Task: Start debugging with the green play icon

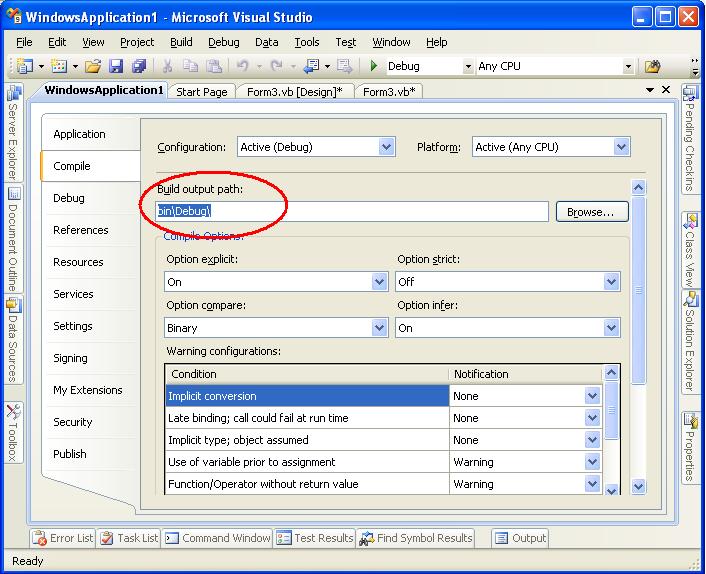Action: (x=374, y=66)
